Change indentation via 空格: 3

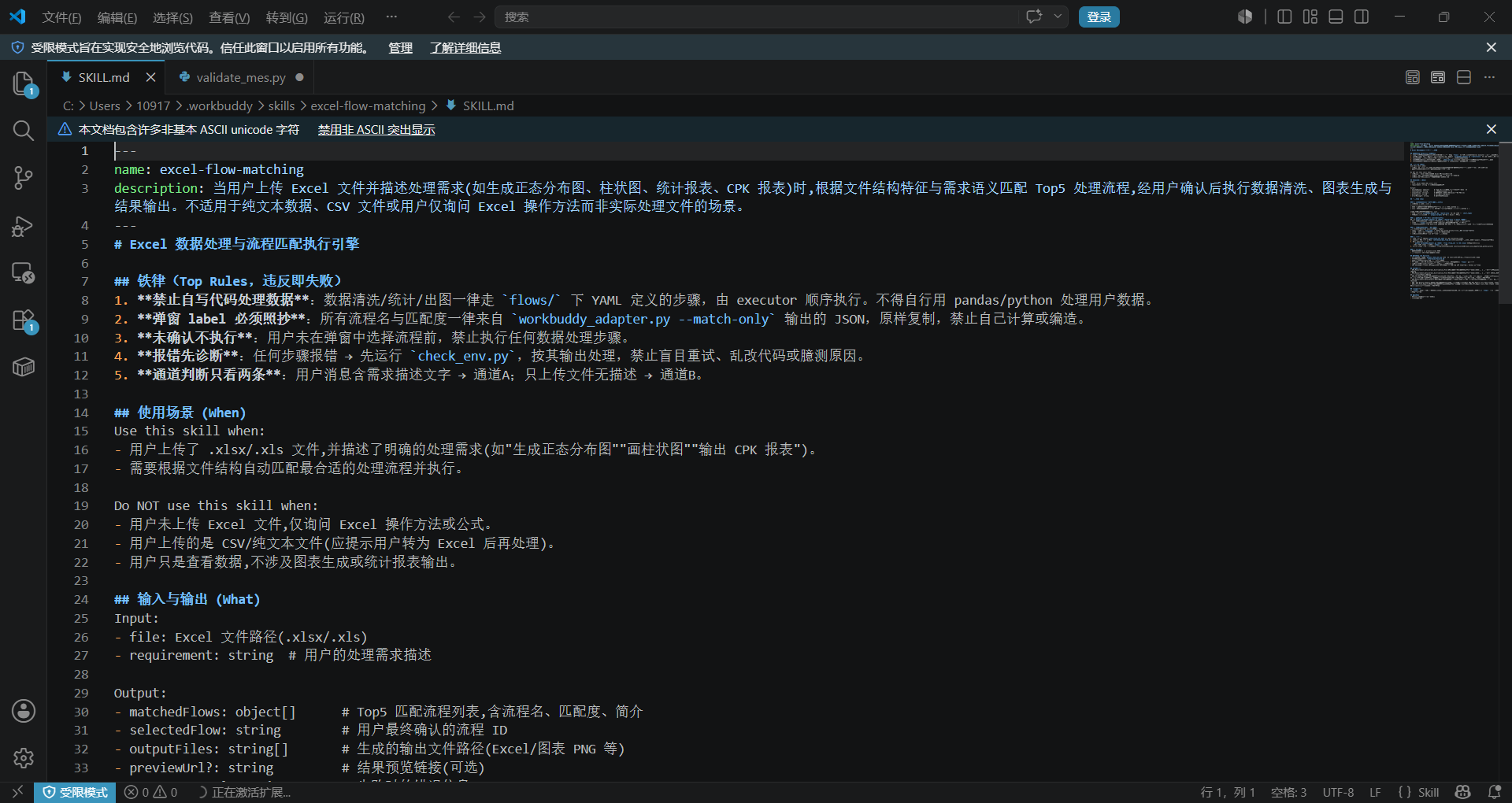coord(1288,792)
